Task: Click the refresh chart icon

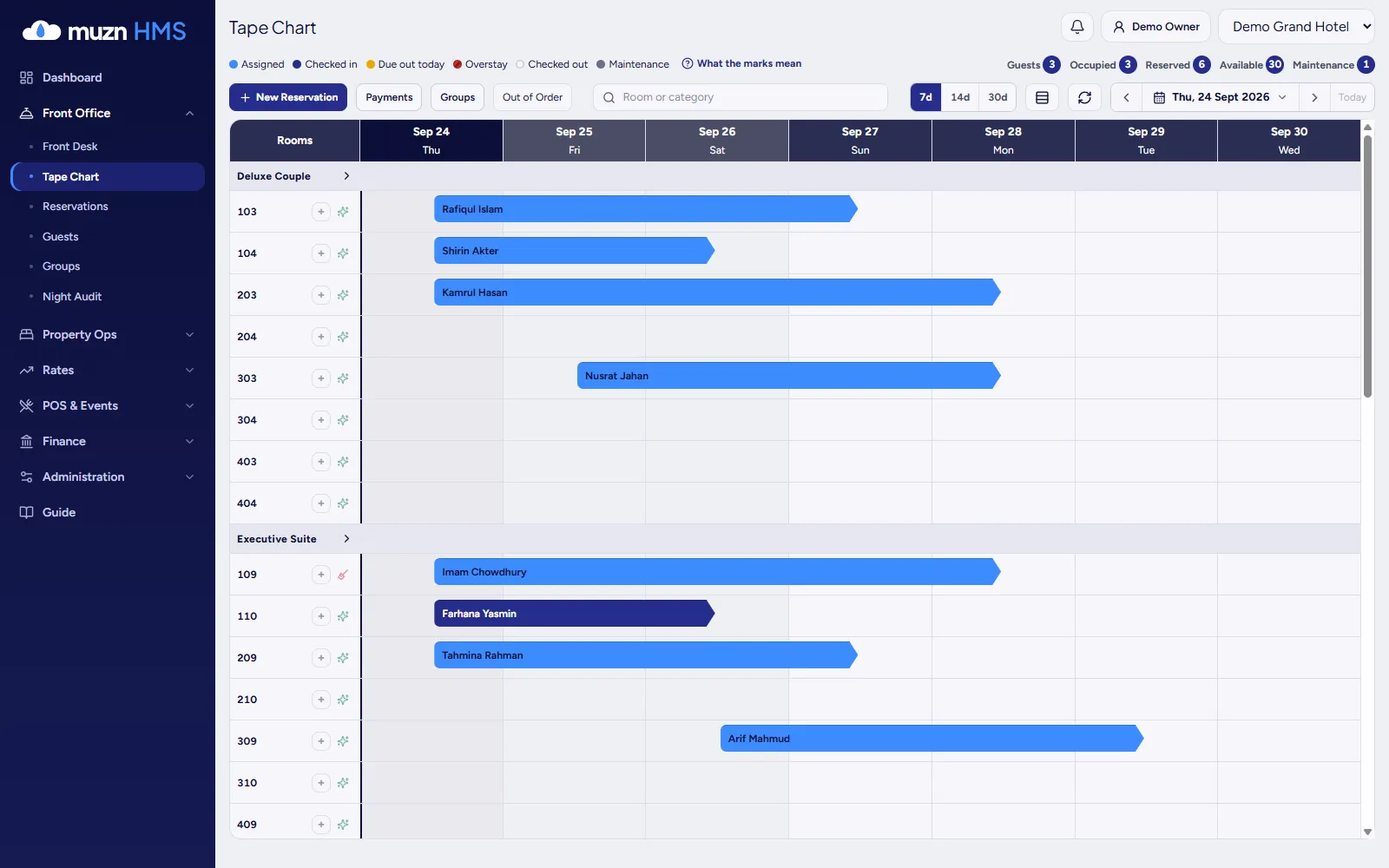Action: pos(1084,97)
